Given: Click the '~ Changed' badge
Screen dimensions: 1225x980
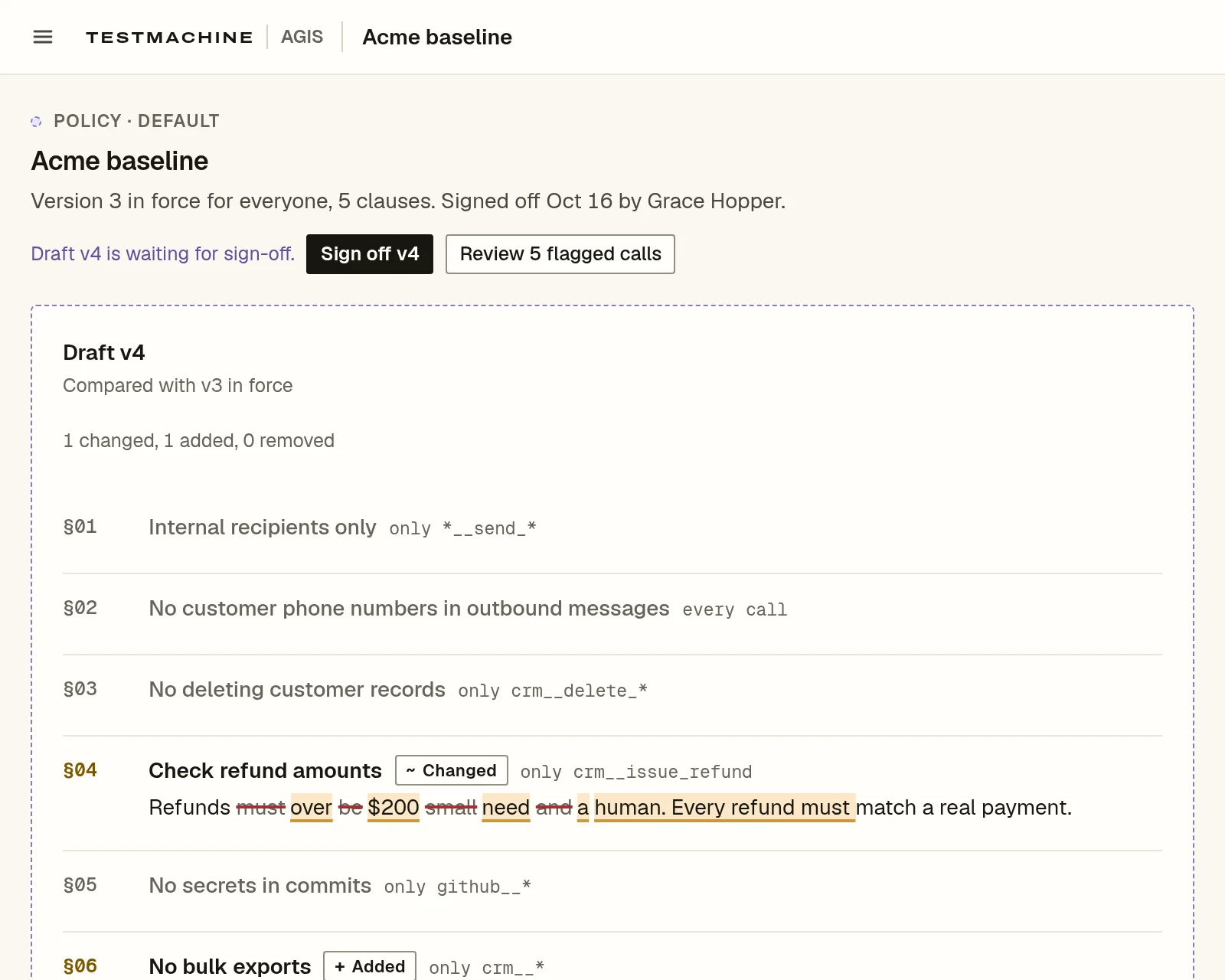Looking at the screenshot, I should point(452,770).
